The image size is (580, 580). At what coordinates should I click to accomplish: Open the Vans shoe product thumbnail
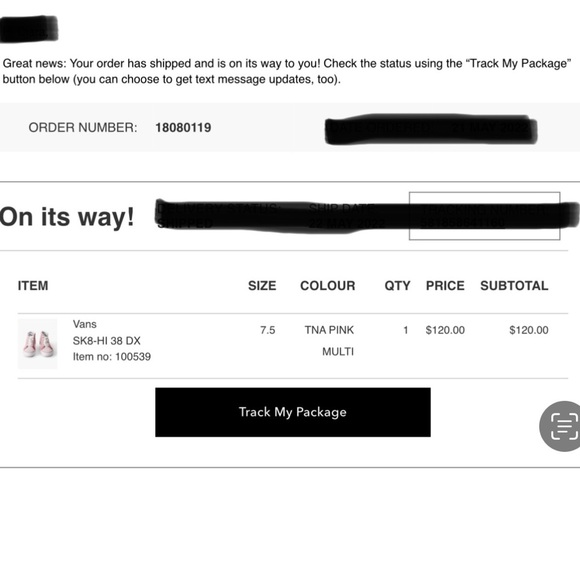[x=37, y=344]
